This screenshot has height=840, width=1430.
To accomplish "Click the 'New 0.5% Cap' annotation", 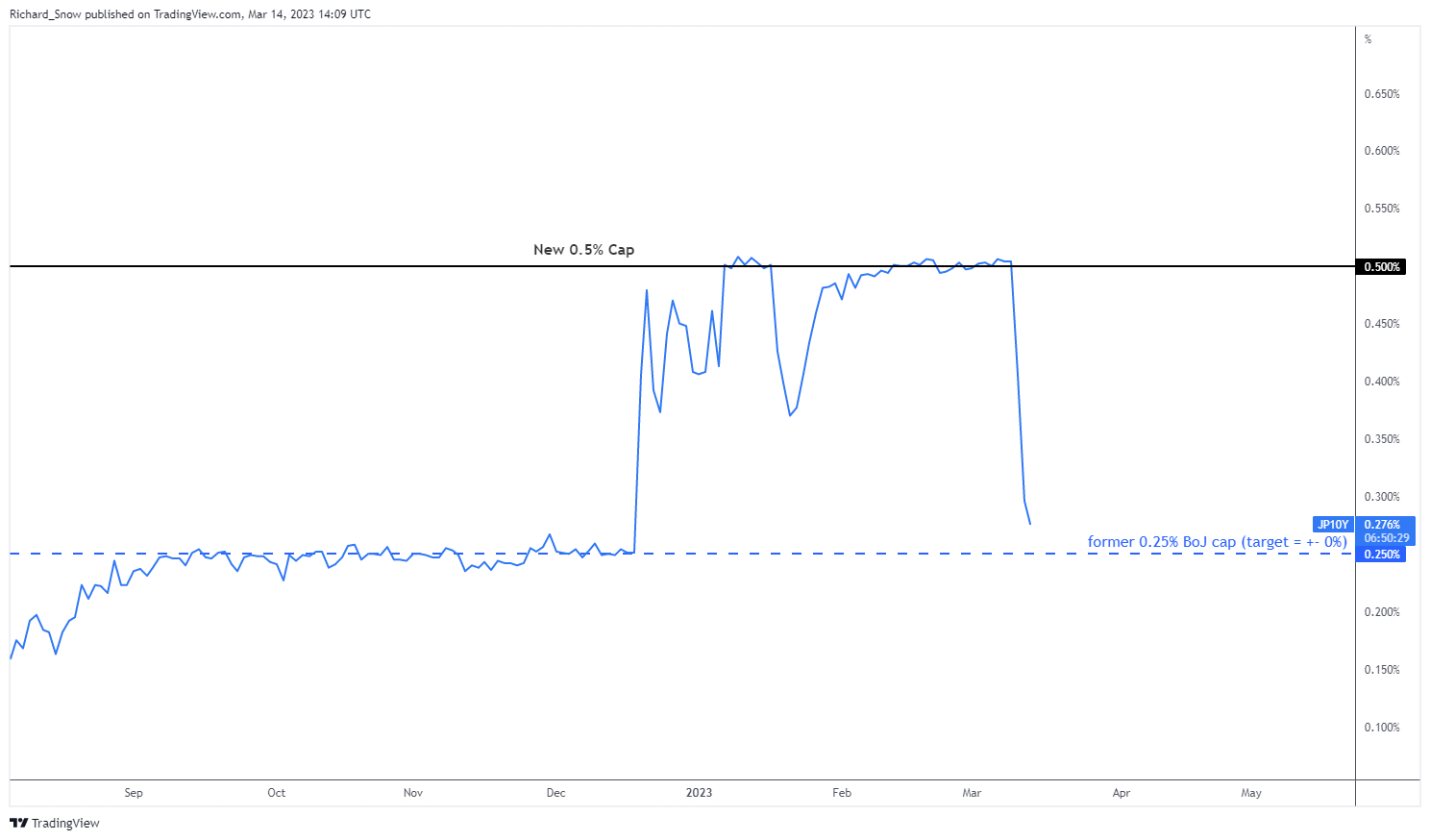I will pos(583,249).
